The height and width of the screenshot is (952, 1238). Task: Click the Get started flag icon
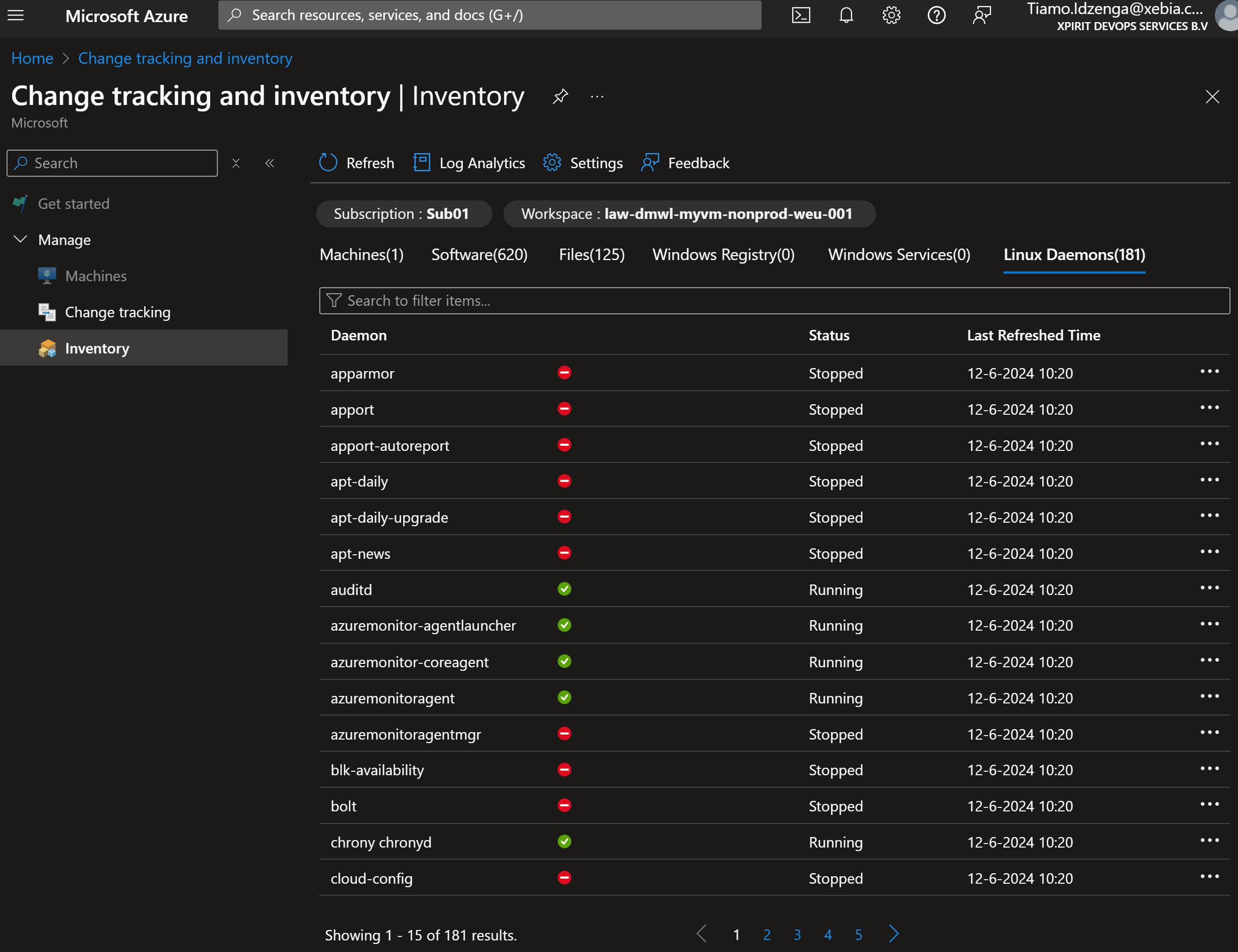click(21, 203)
